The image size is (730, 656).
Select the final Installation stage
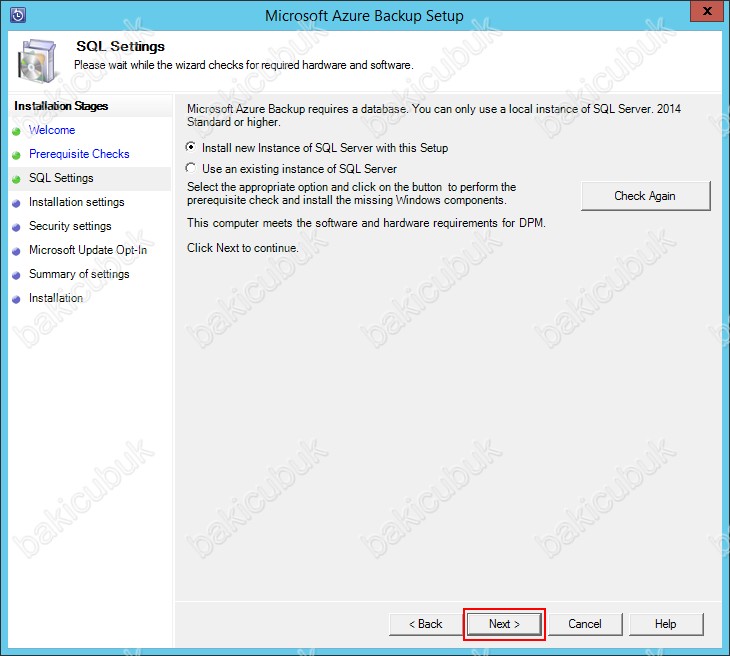(x=56, y=298)
